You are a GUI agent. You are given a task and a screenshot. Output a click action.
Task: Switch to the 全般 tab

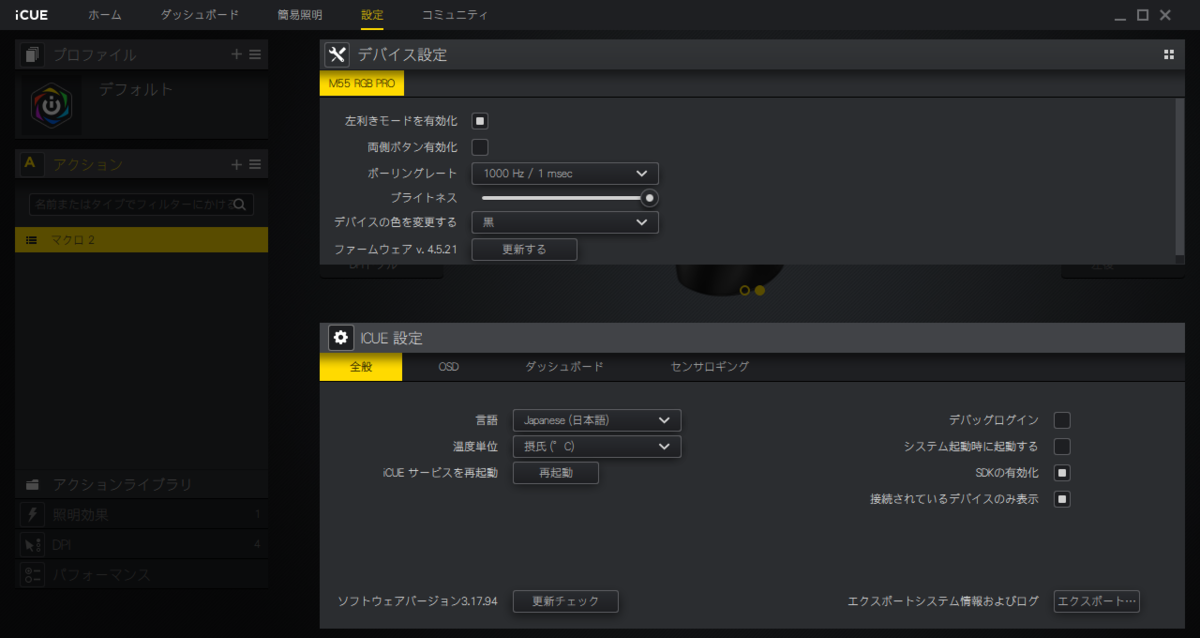click(361, 367)
